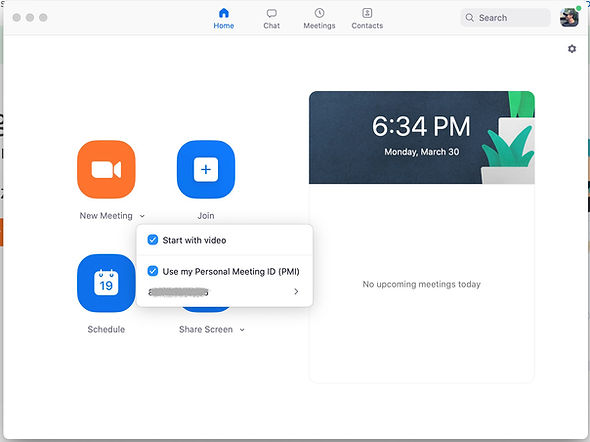
Task: Open settings via the gear icon
Action: click(x=572, y=49)
